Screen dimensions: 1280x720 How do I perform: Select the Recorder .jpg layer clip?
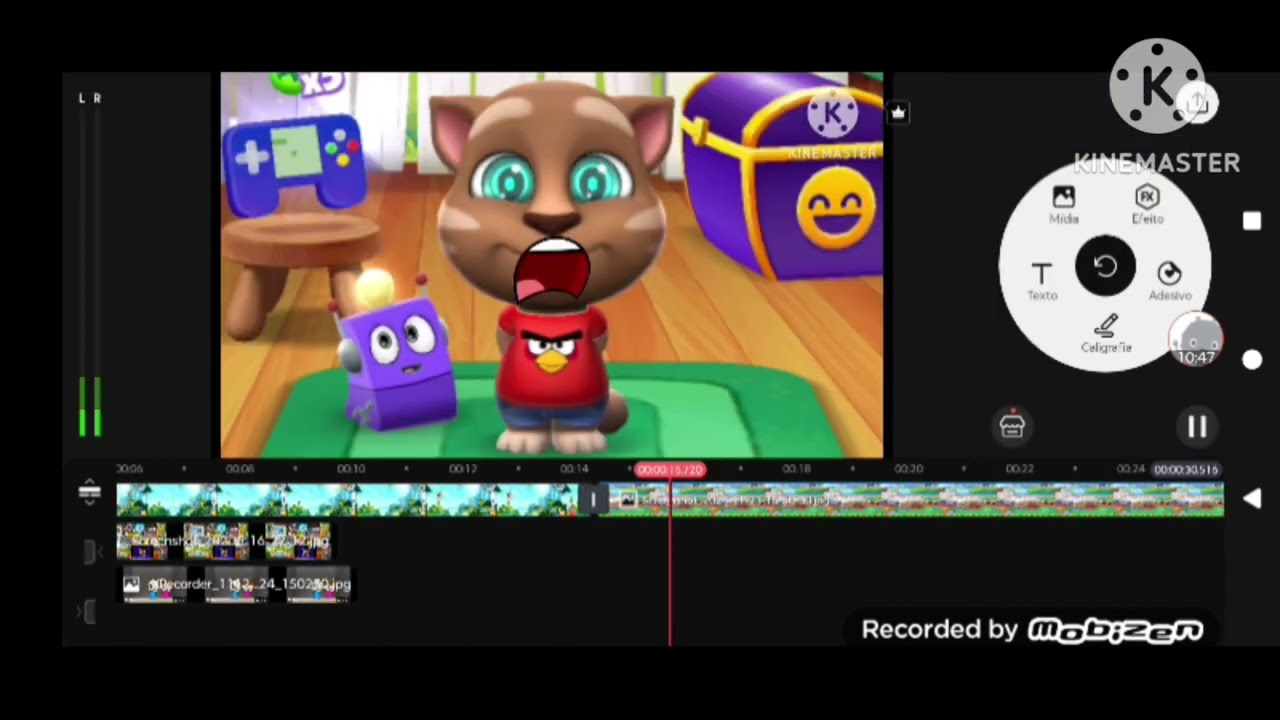click(236, 584)
